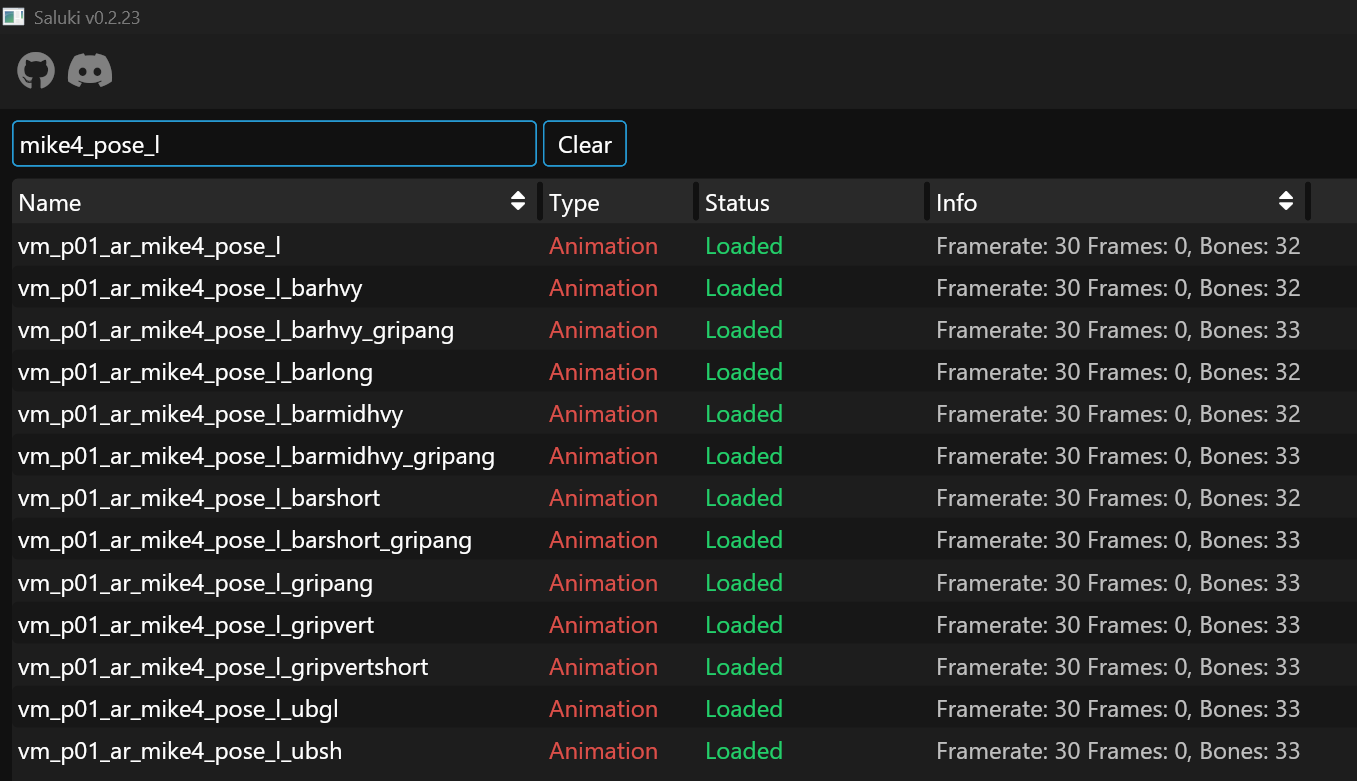Sort by the Name column arrows
Viewport: 1357px width, 781px height.
[x=518, y=201]
